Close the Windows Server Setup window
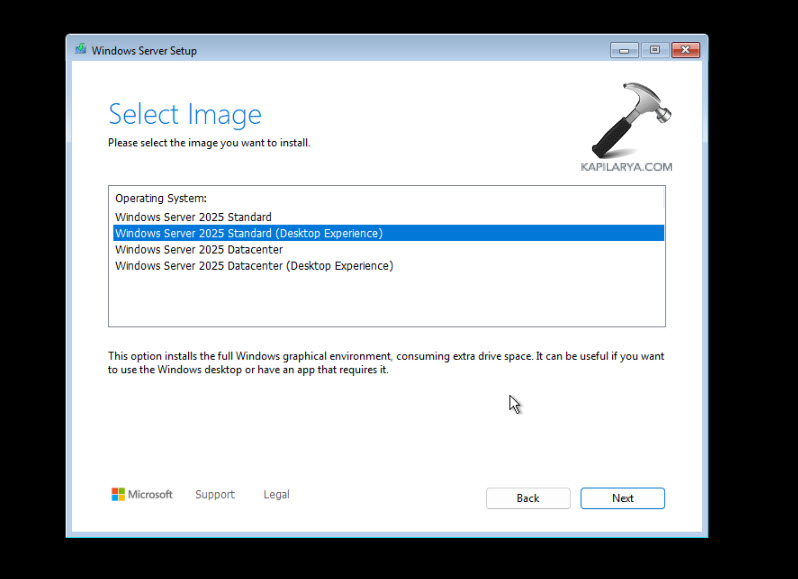 tap(686, 50)
